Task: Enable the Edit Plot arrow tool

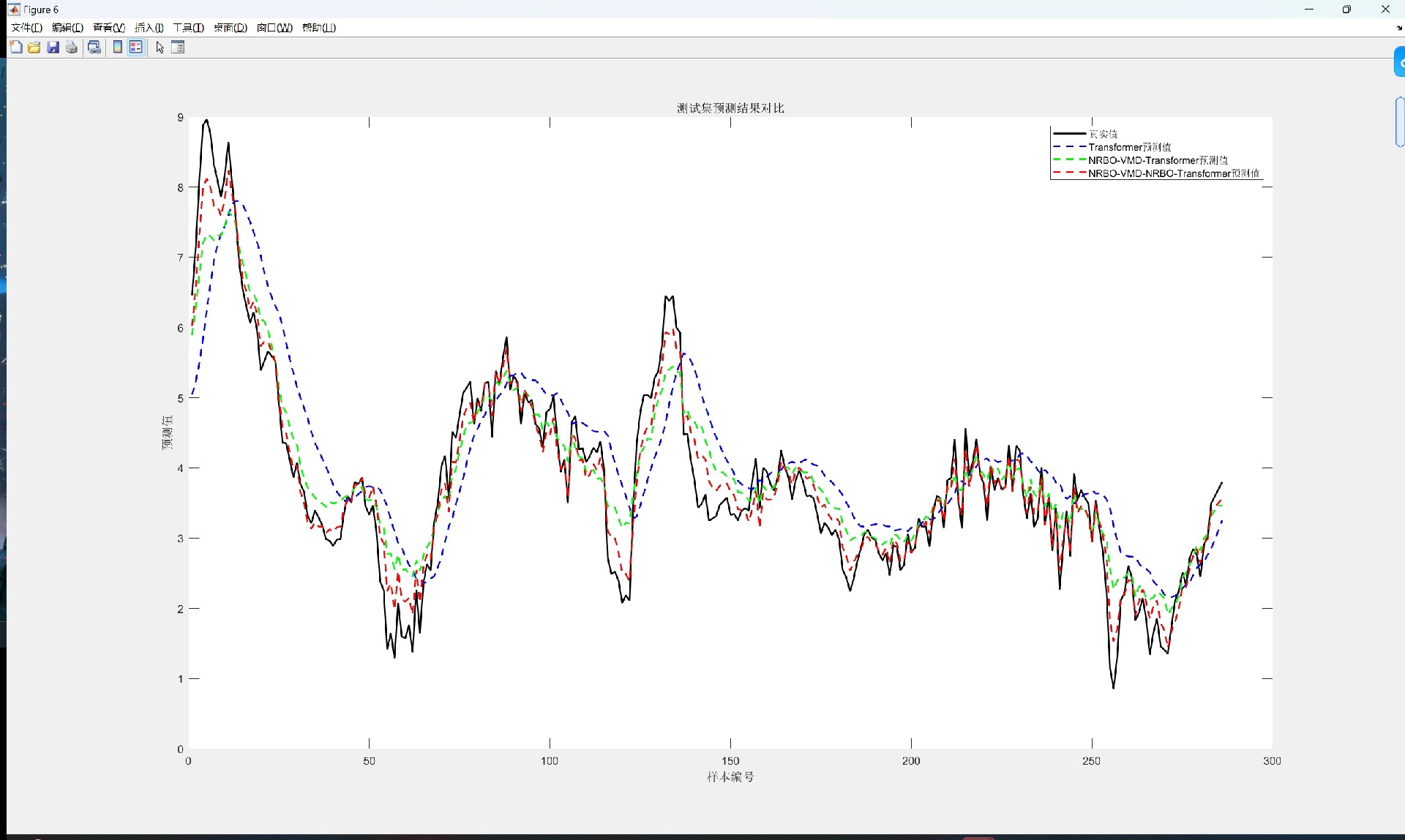Action: pos(160,48)
